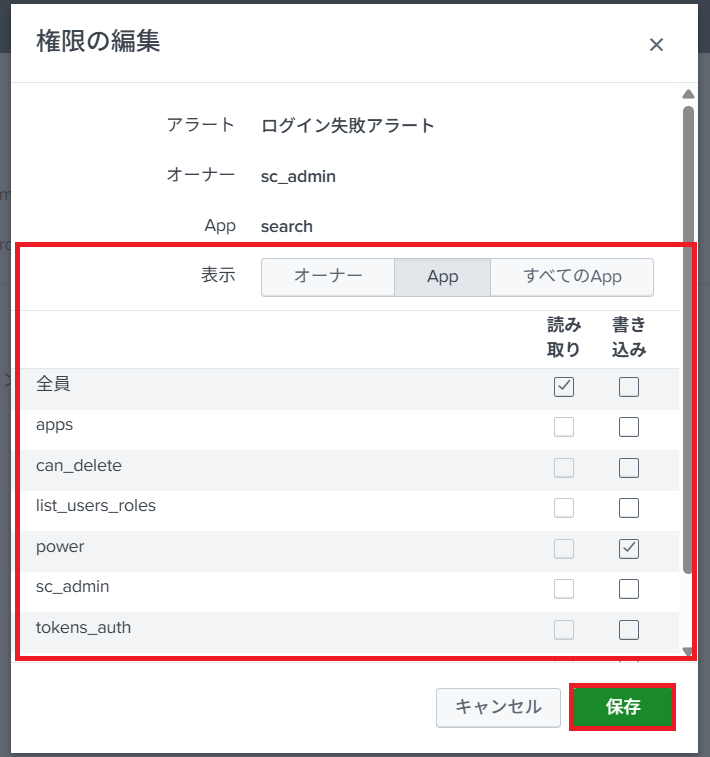Enable read permission for list_users_roles
The width and height of the screenshot is (710, 757).
tap(564, 508)
